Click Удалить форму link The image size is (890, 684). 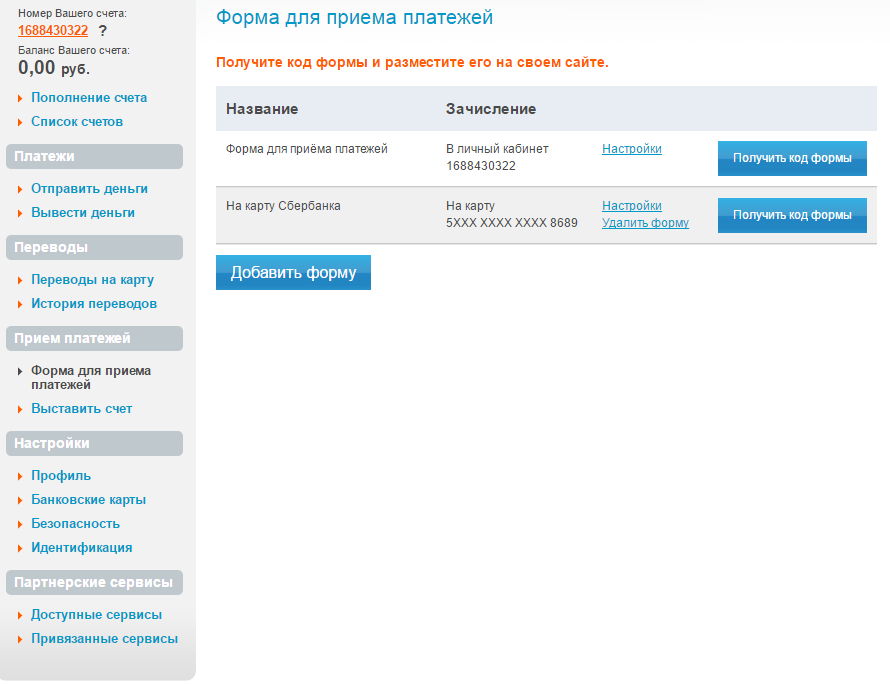[645, 223]
